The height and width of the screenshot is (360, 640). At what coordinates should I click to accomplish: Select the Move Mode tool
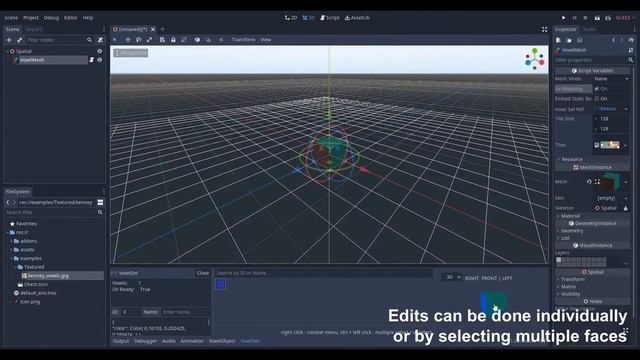pyautogui.click(x=128, y=40)
